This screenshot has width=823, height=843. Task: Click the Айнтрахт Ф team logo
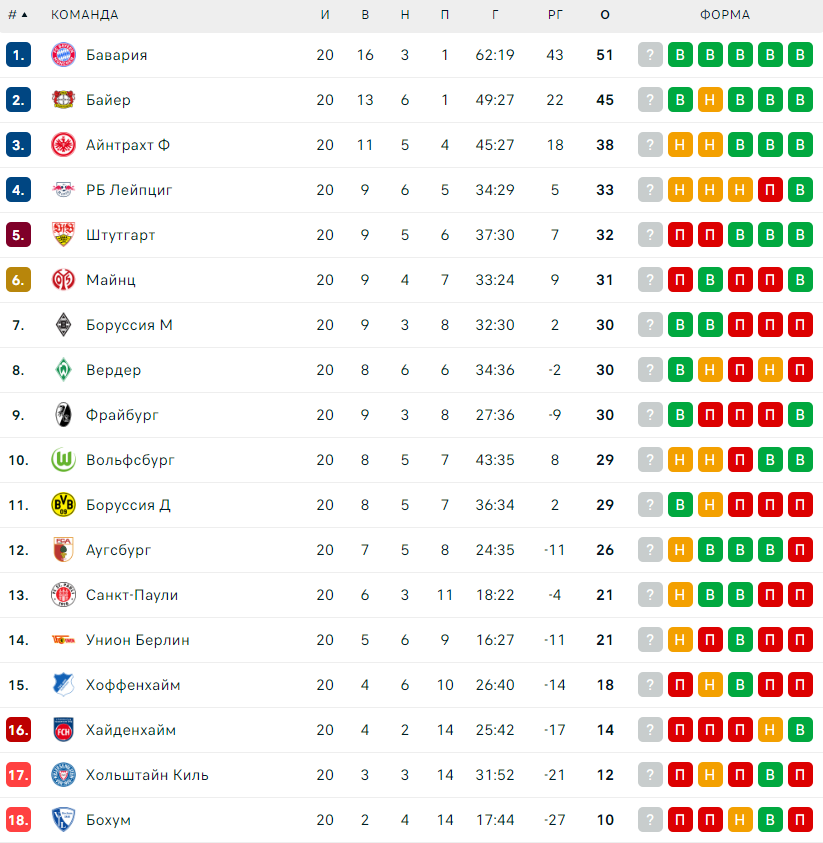point(63,145)
